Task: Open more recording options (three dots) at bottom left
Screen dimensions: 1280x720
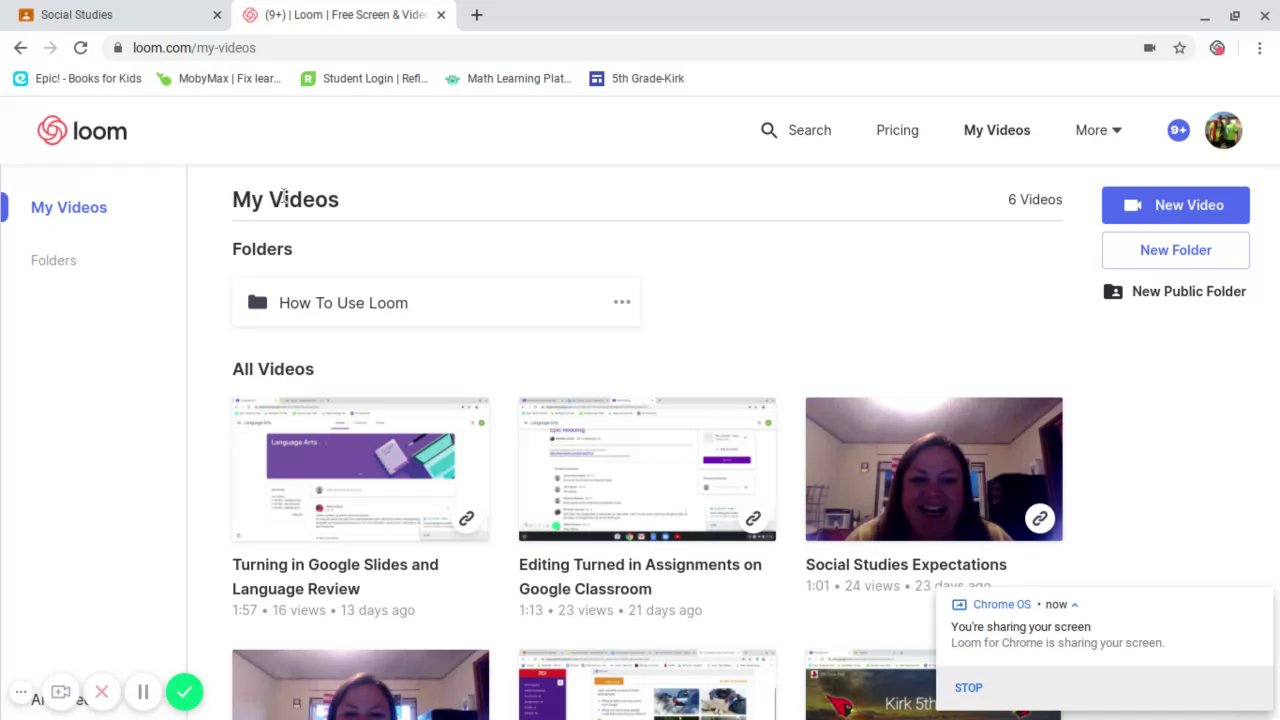Action: [x=20, y=692]
